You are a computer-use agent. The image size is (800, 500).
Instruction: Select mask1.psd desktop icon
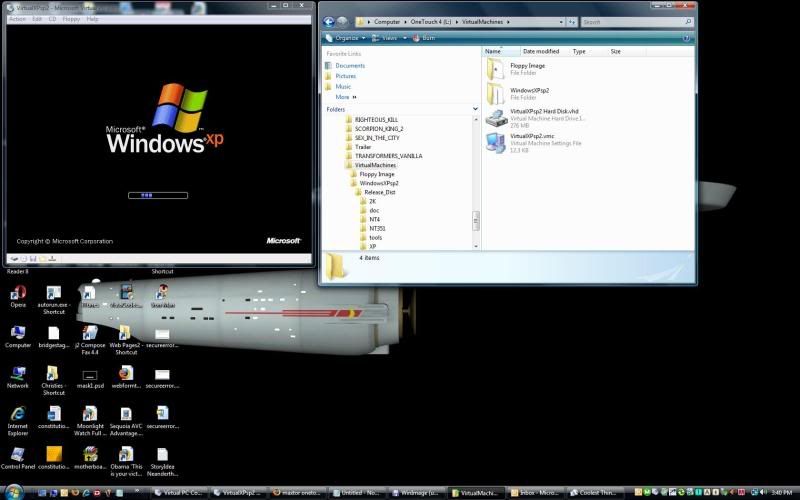[90, 378]
